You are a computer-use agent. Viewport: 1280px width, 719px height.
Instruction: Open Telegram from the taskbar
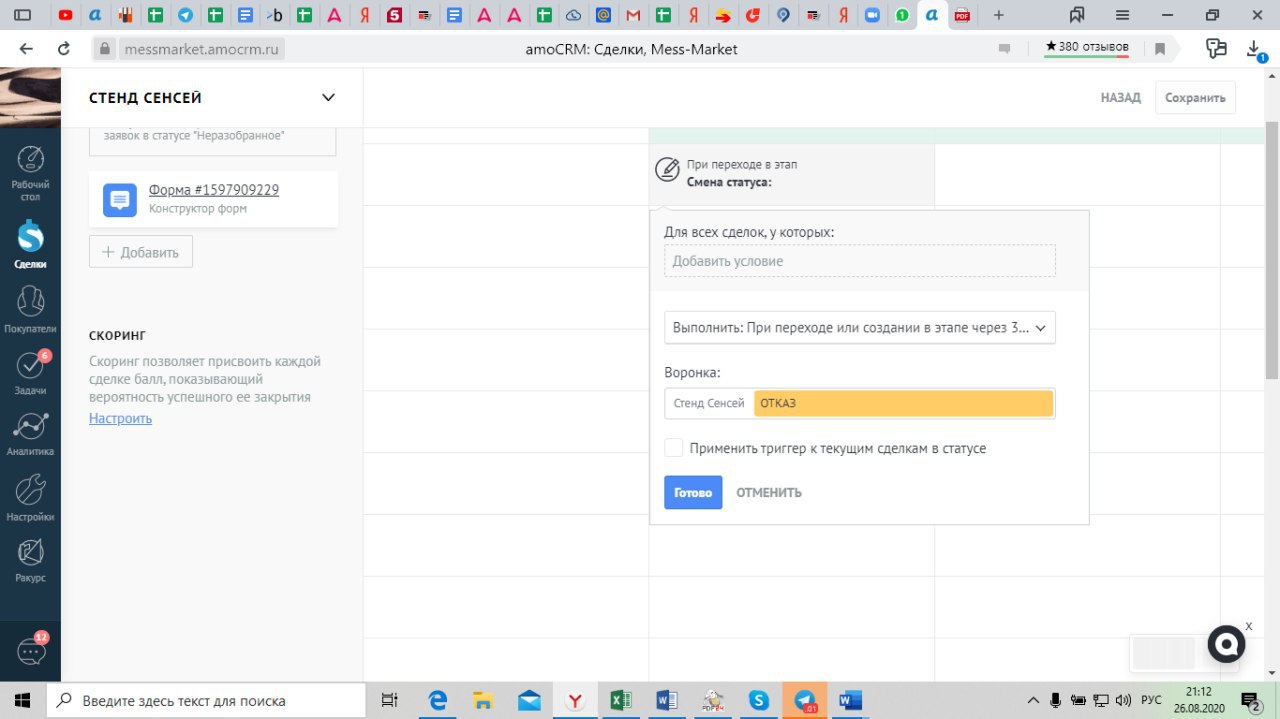coord(805,700)
